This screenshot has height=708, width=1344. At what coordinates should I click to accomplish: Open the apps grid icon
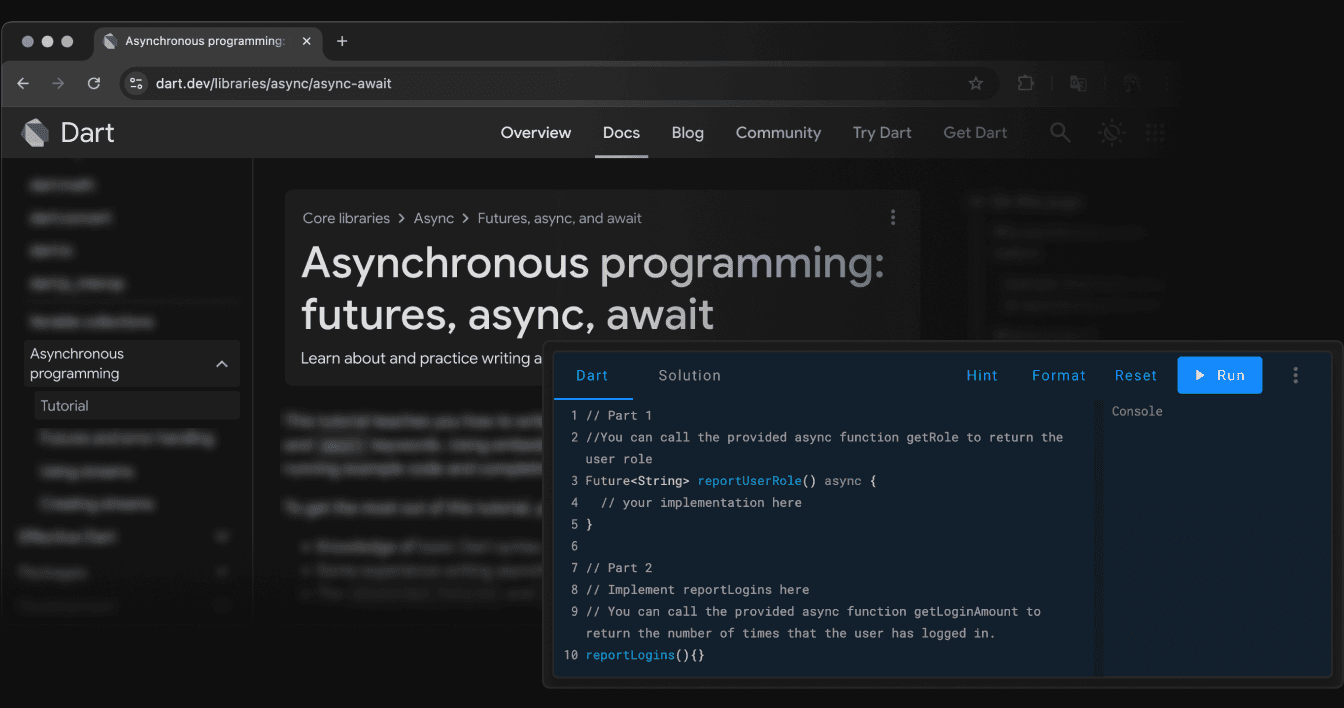pyautogui.click(x=1156, y=132)
